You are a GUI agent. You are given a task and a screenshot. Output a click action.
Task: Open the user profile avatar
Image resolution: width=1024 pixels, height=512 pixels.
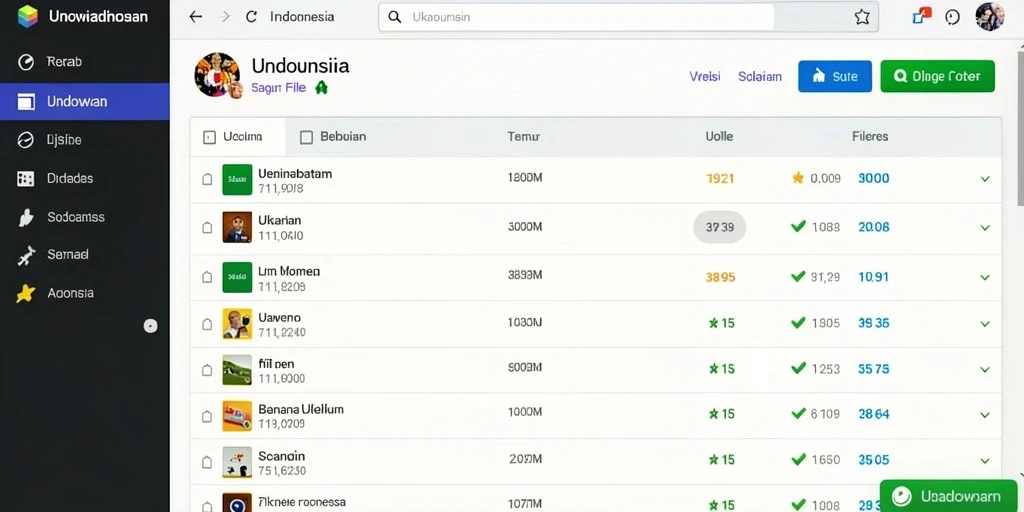(x=990, y=16)
